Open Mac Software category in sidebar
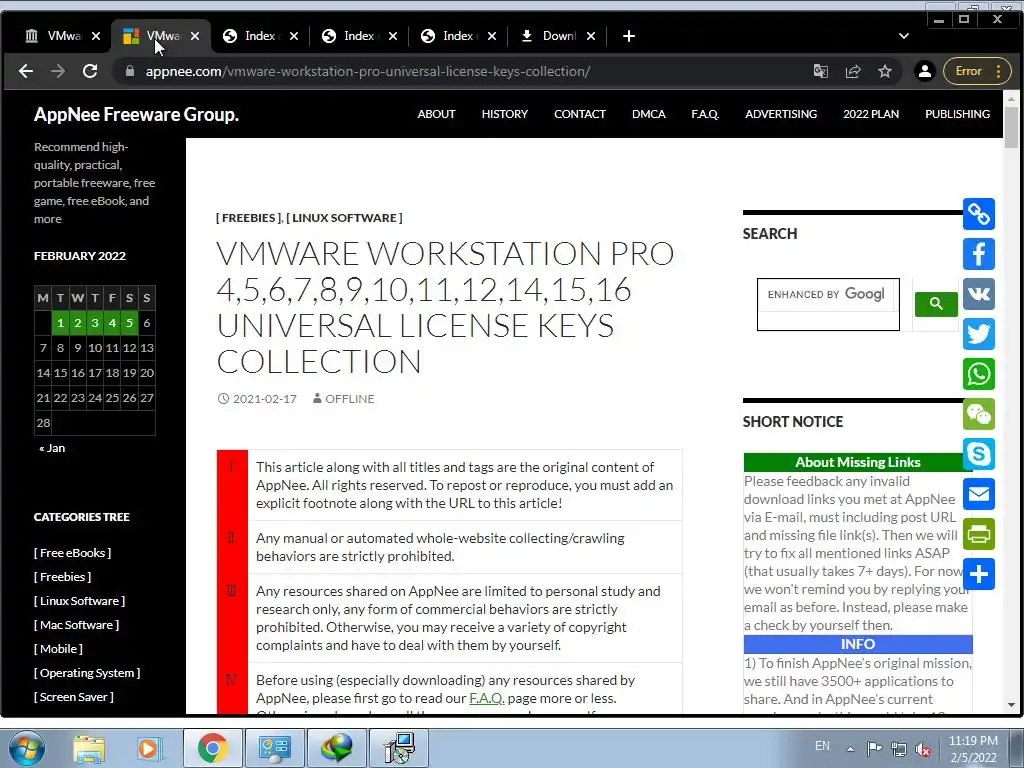 click(76, 624)
